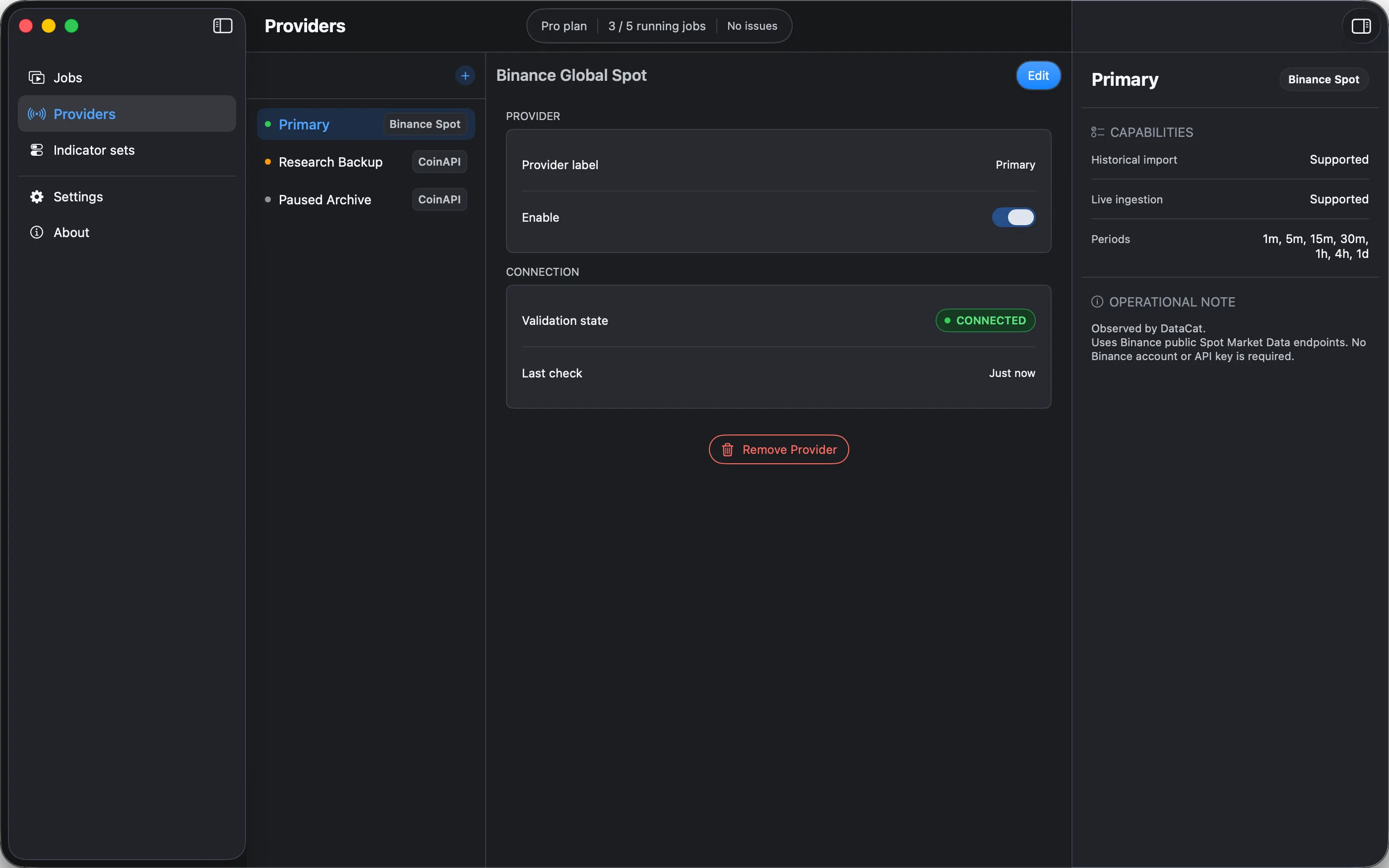Click the 3 / 5 running jobs indicator

(x=657, y=26)
